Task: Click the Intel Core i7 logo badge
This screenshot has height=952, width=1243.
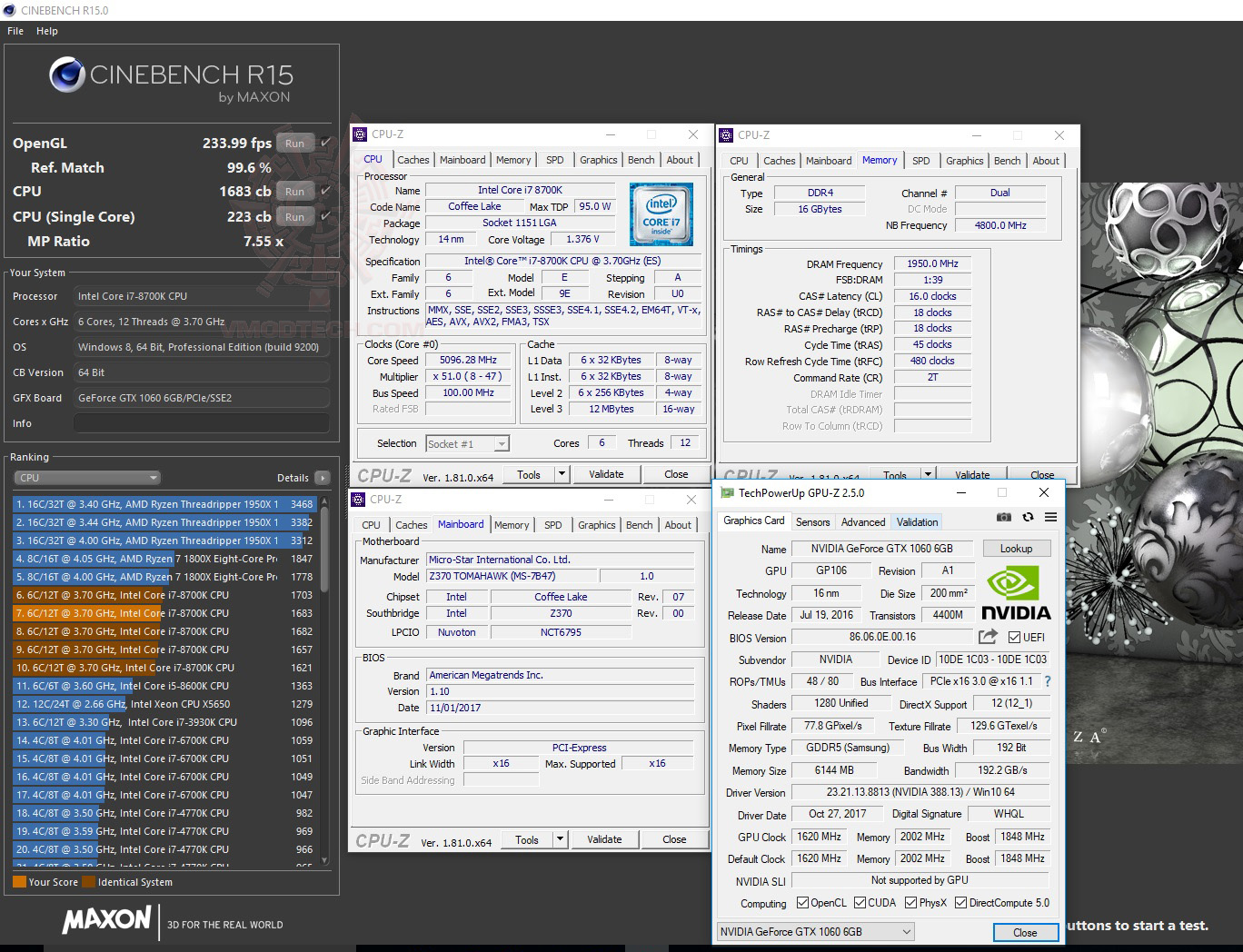Action: [x=661, y=214]
